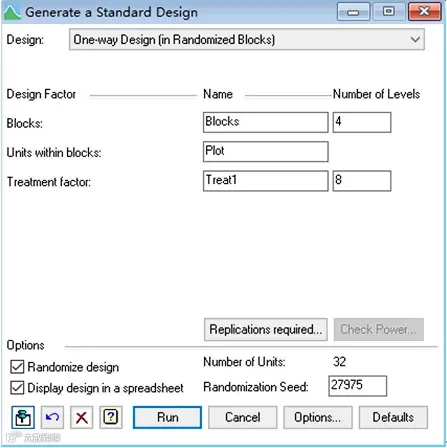
Task: Click the Replications required... button
Action: (x=266, y=329)
